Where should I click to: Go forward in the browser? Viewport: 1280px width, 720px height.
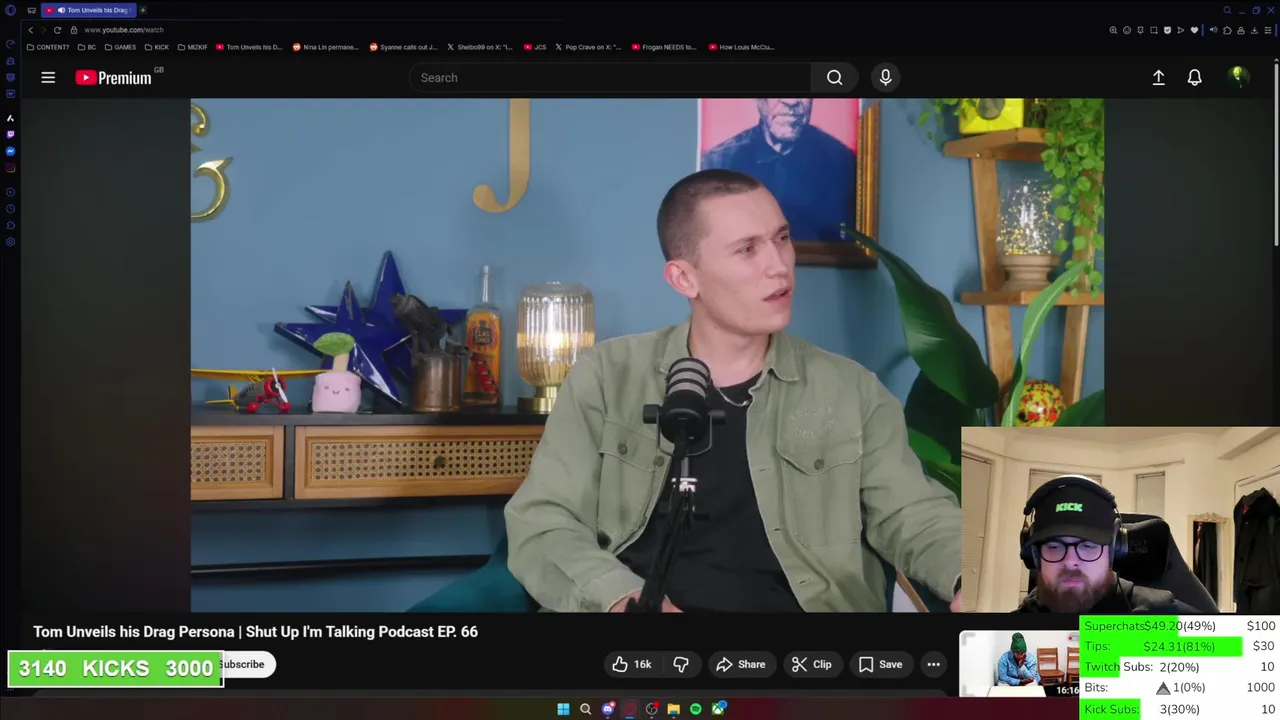point(43,30)
